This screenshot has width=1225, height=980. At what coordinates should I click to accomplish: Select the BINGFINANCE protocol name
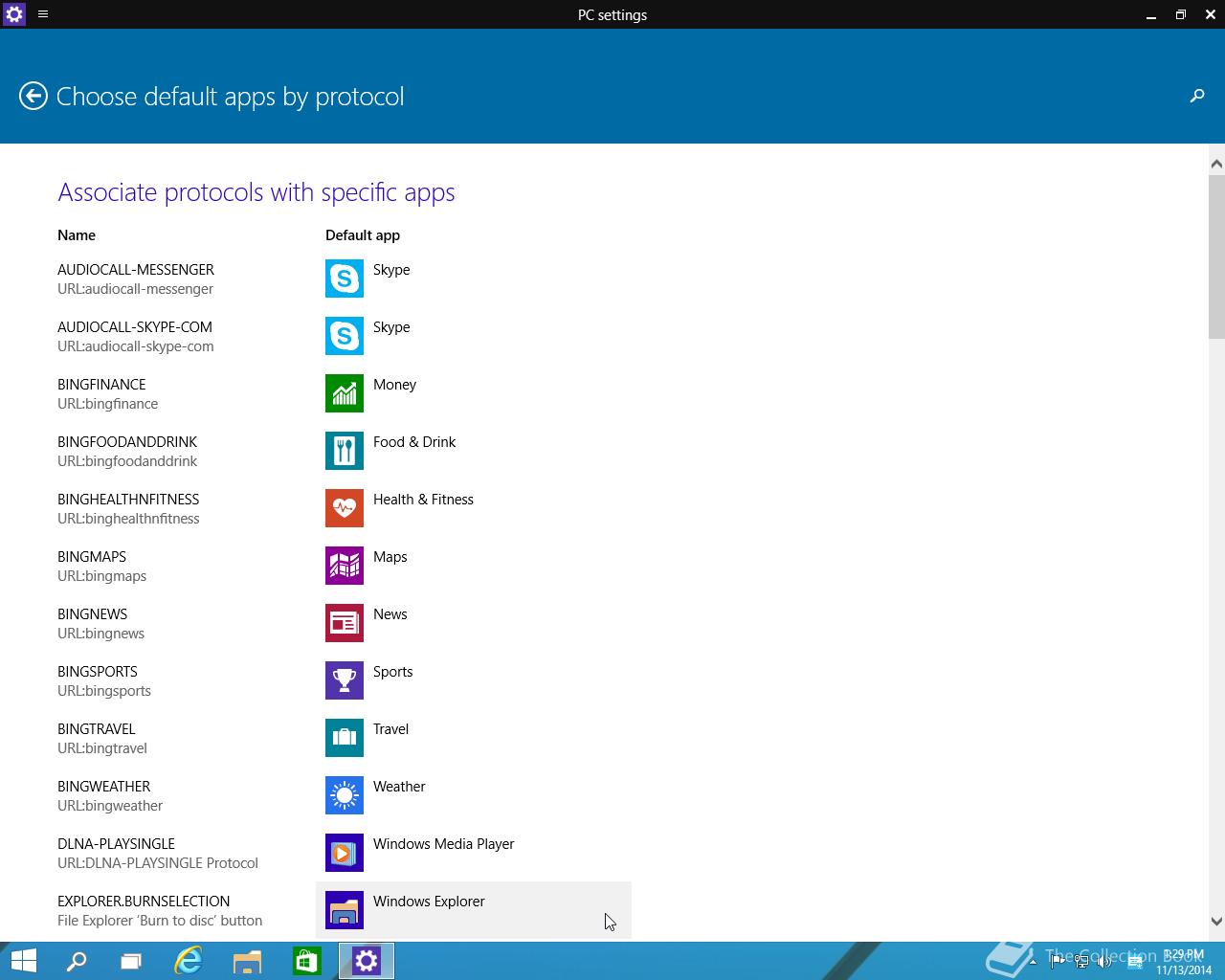pos(101,385)
